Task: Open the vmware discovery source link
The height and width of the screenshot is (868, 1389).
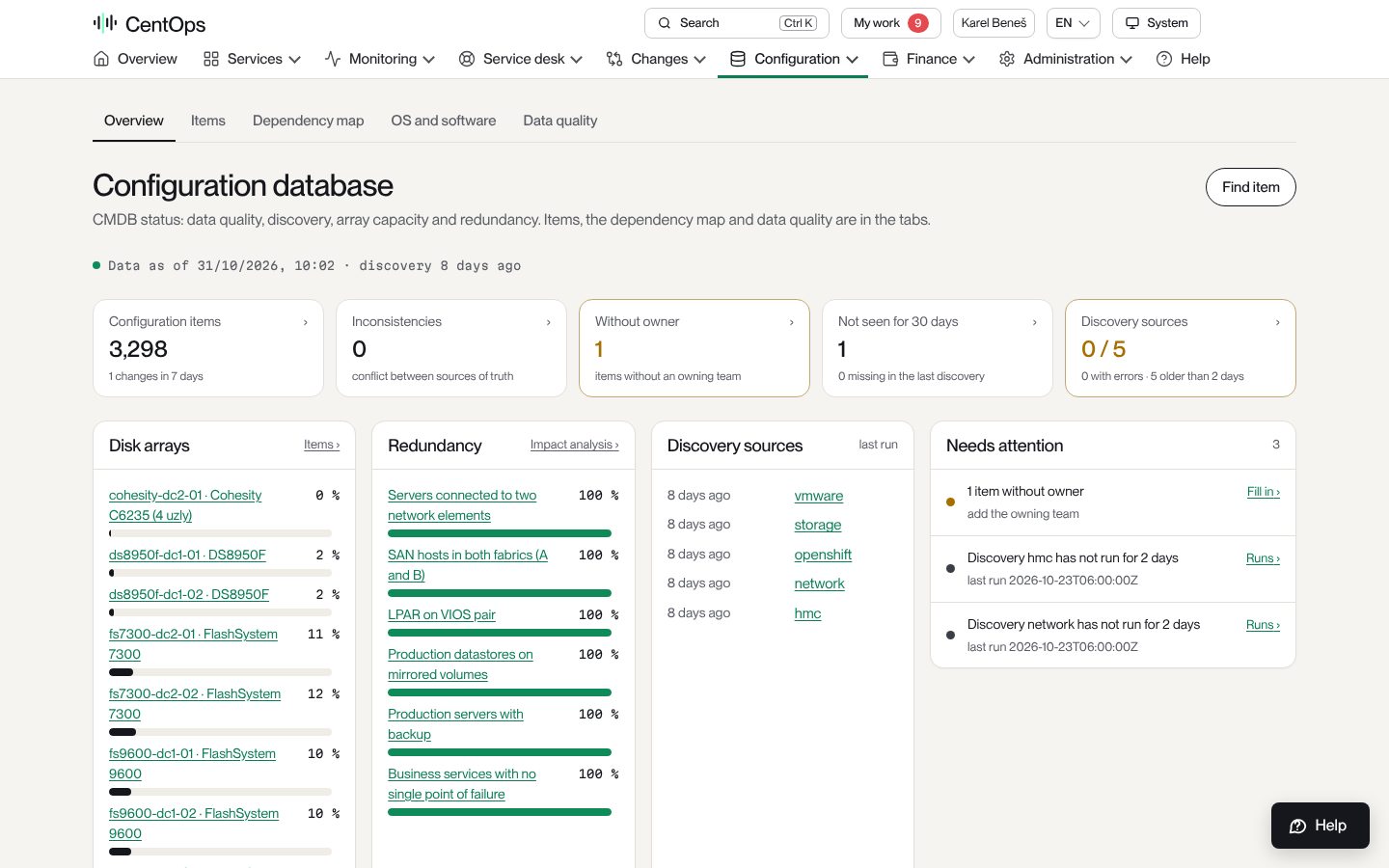Action: pos(819,496)
